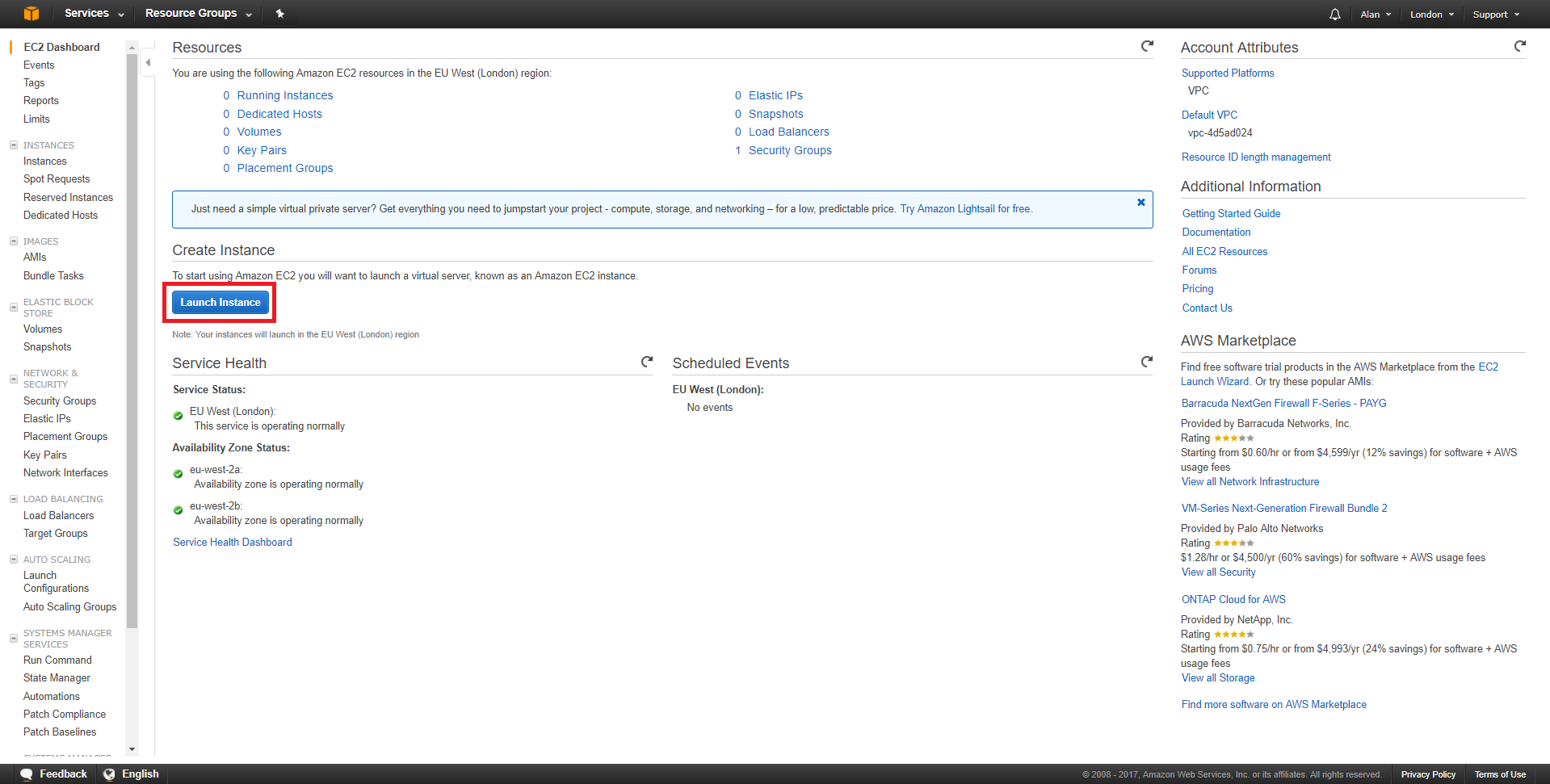This screenshot has height=784, width=1550.
Task: Open the Pricing link
Action: point(1198,289)
